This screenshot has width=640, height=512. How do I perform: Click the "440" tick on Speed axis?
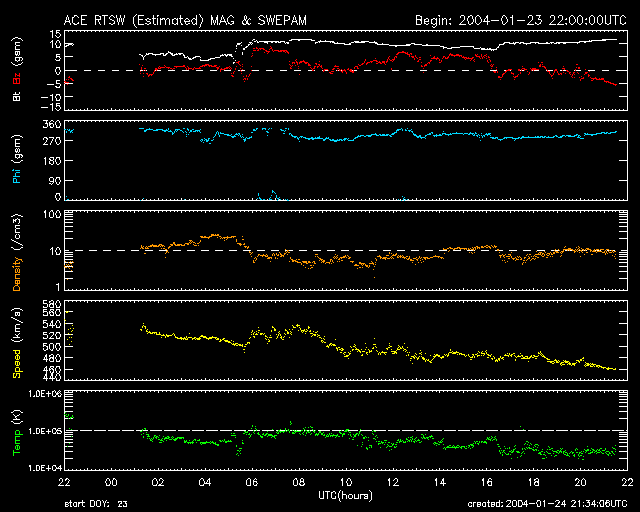53,377
